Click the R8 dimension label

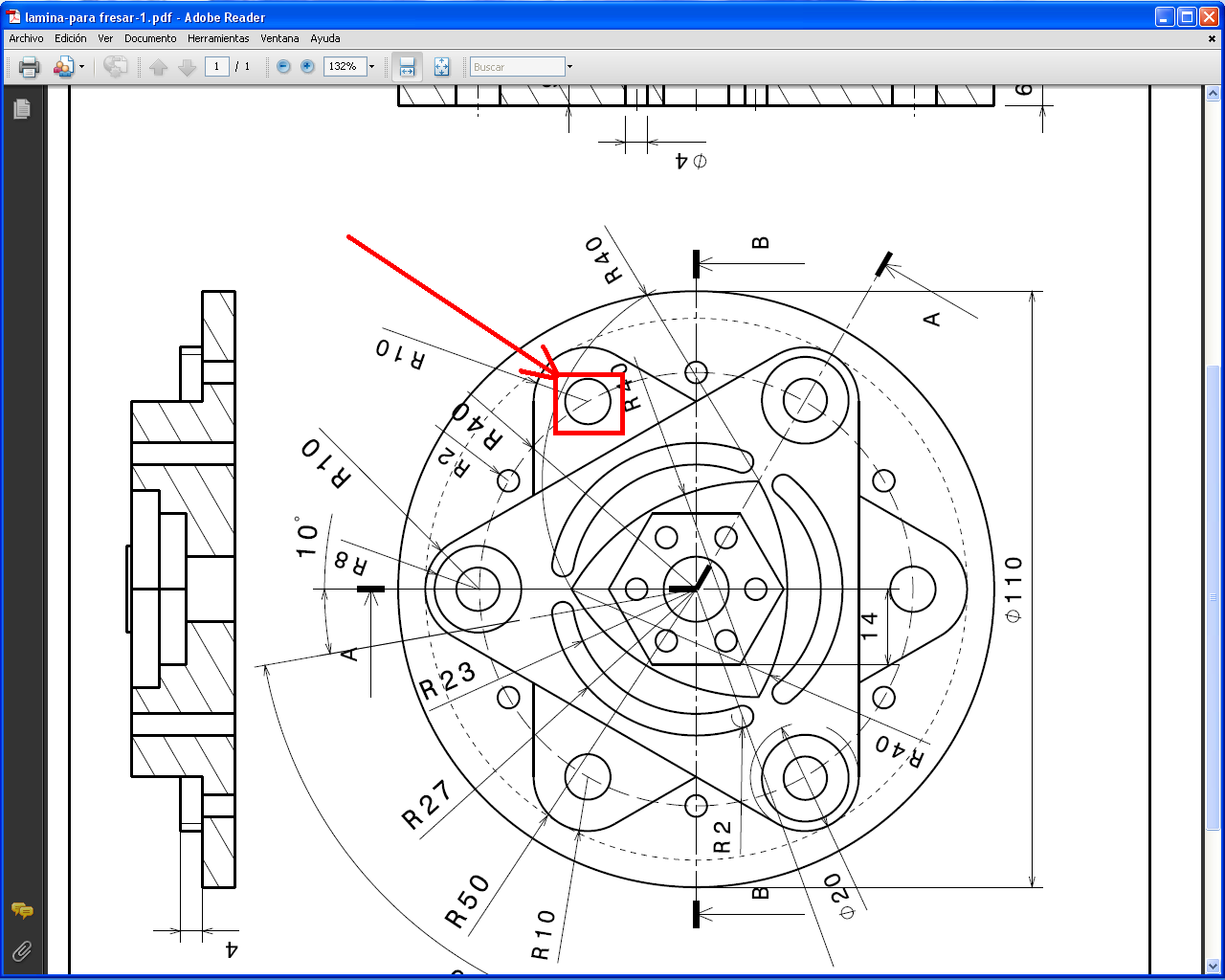pos(349,563)
